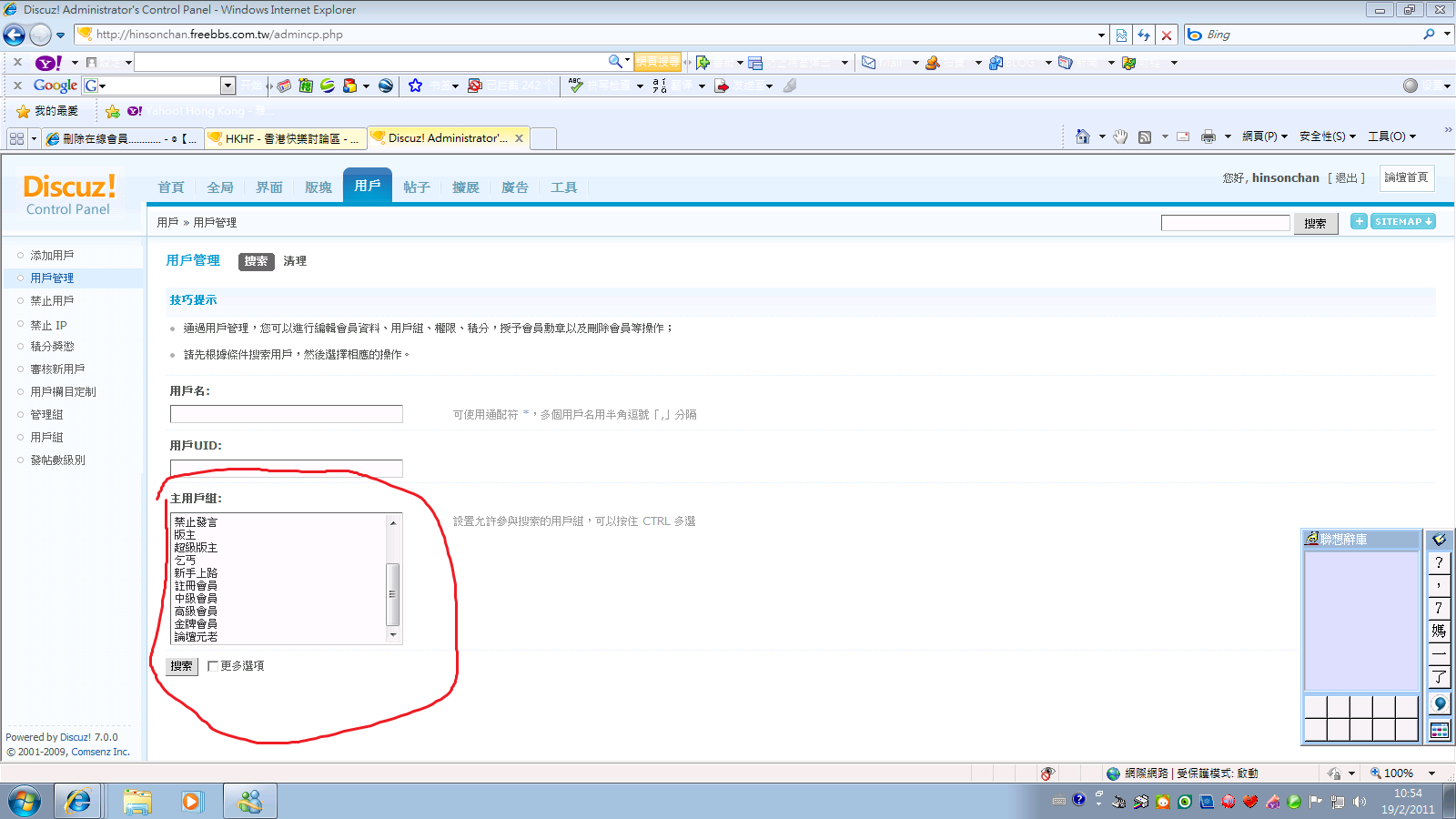Click the 退出 logout link

click(x=1346, y=178)
